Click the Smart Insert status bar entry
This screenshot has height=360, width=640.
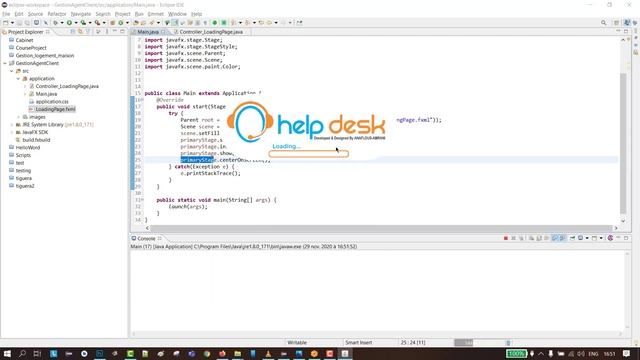coord(358,343)
